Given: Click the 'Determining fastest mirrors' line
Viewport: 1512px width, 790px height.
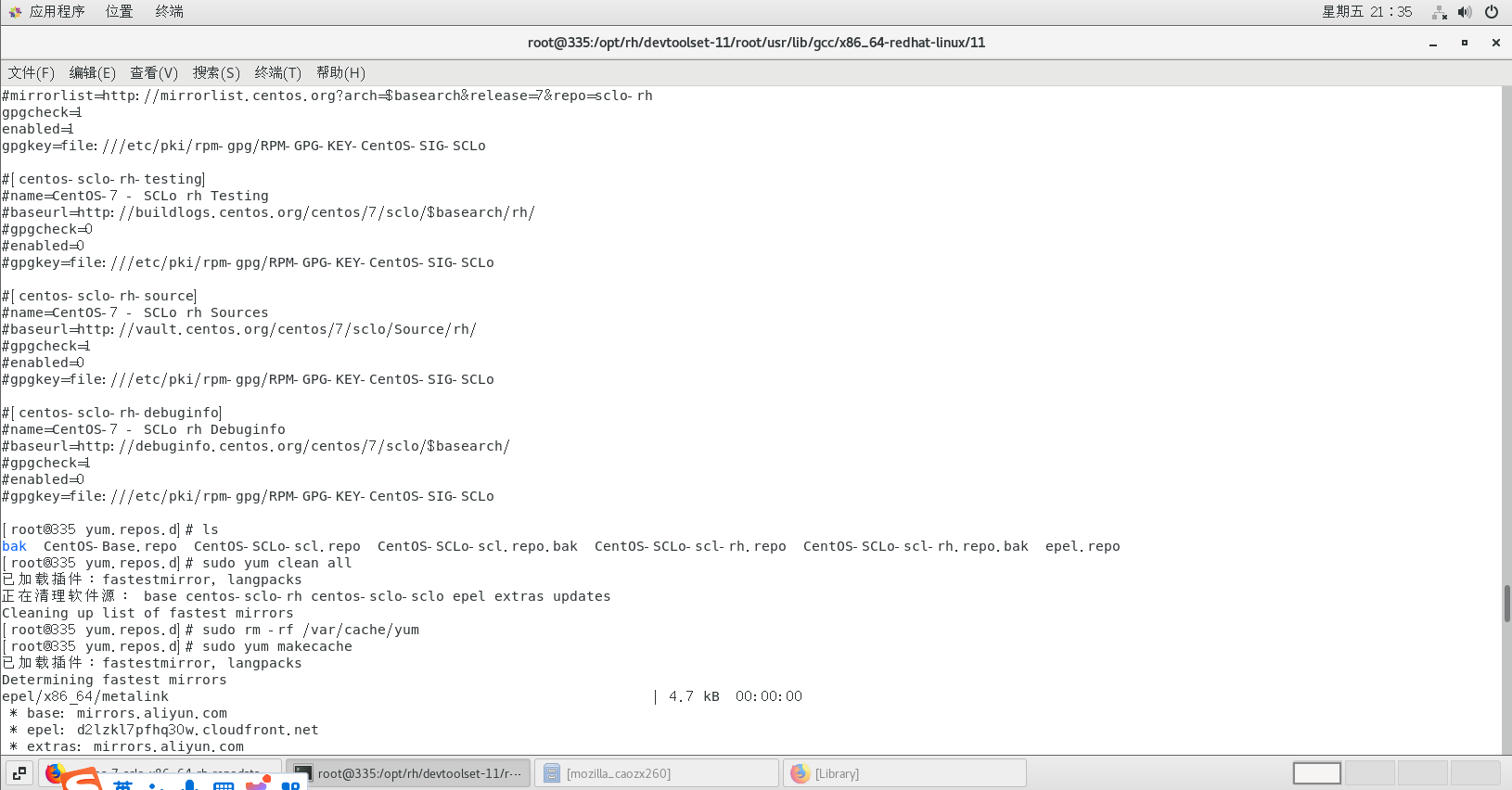Looking at the screenshot, I should tap(114, 680).
